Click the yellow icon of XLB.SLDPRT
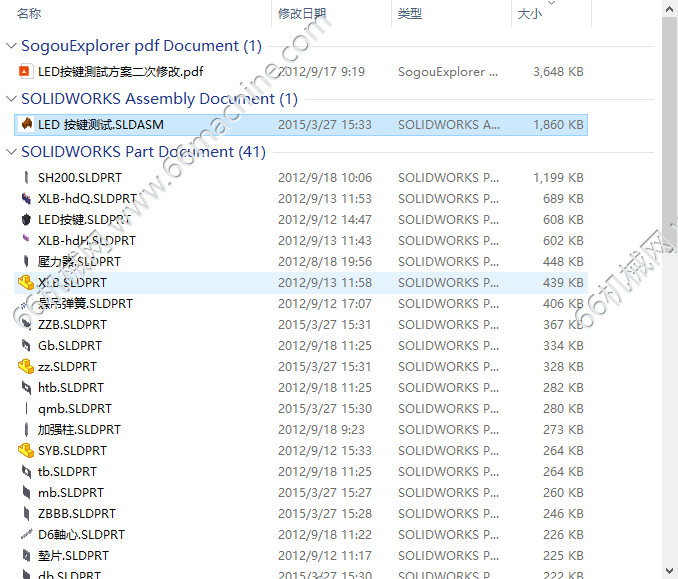 click(x=26, y=282)
